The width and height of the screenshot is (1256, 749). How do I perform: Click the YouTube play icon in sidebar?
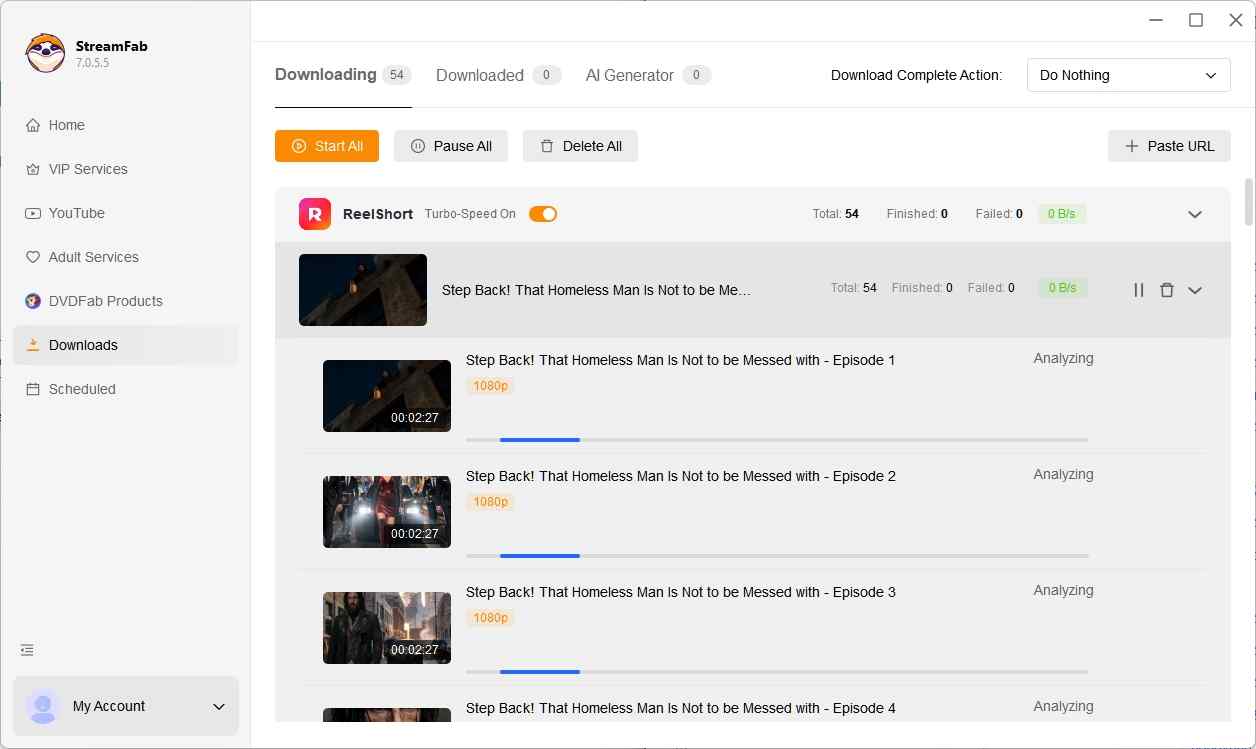tap(33, 213)
